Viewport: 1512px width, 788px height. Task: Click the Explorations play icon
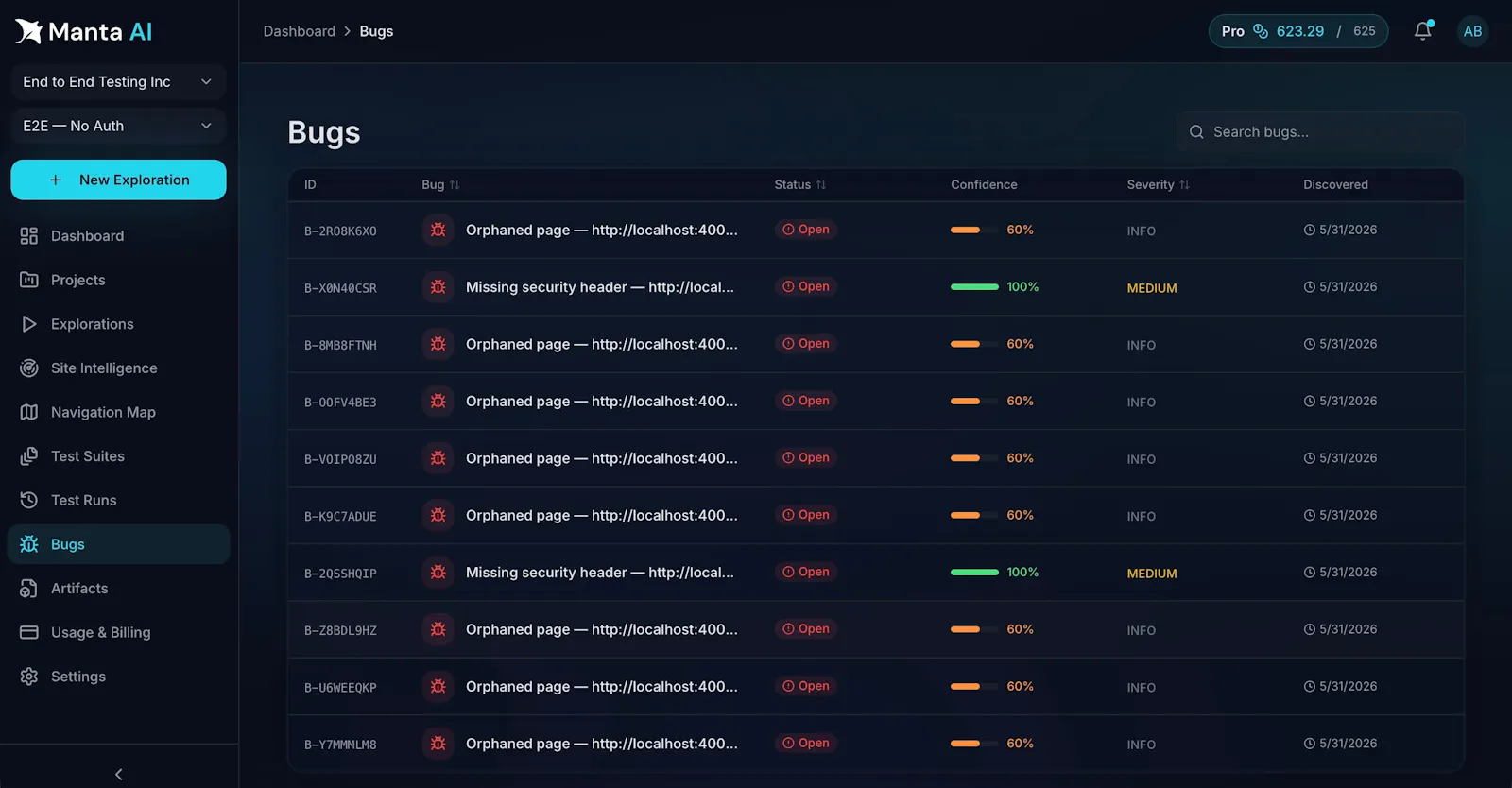point(29,324)
